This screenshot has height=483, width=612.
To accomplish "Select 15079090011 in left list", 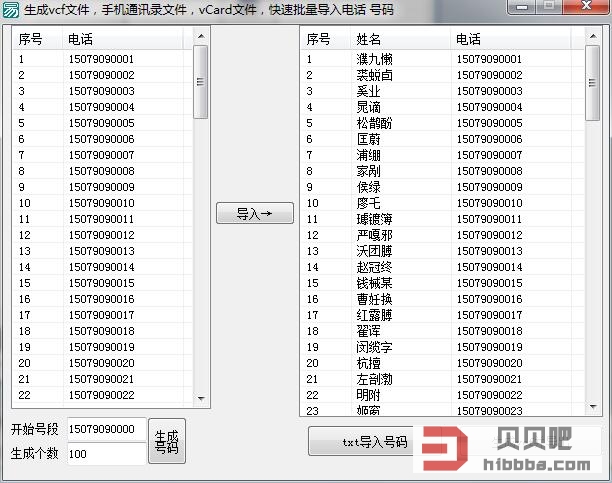I will coord(101,219).
